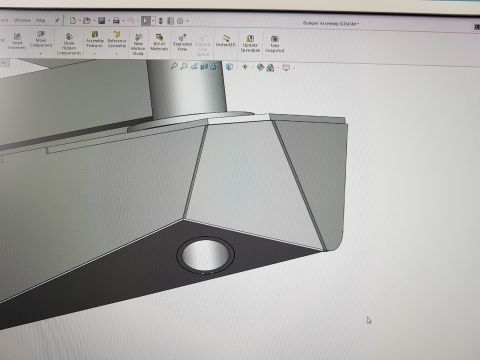This screenshot has width=480, height=360.
Task: Expand the New document dropdown arrow
Action: (x=79, y=21)
